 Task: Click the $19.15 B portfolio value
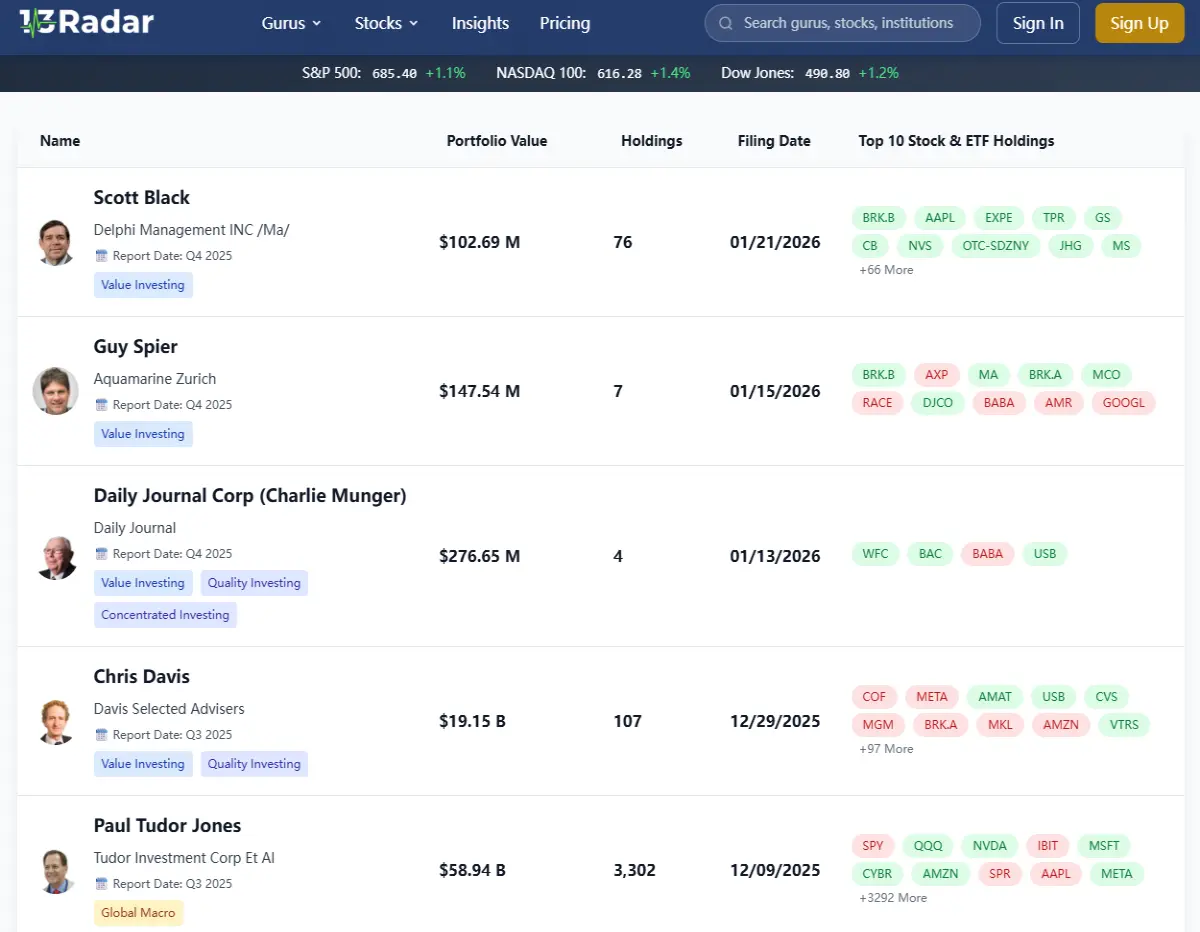pyautogui.click(x=472, y=721)
